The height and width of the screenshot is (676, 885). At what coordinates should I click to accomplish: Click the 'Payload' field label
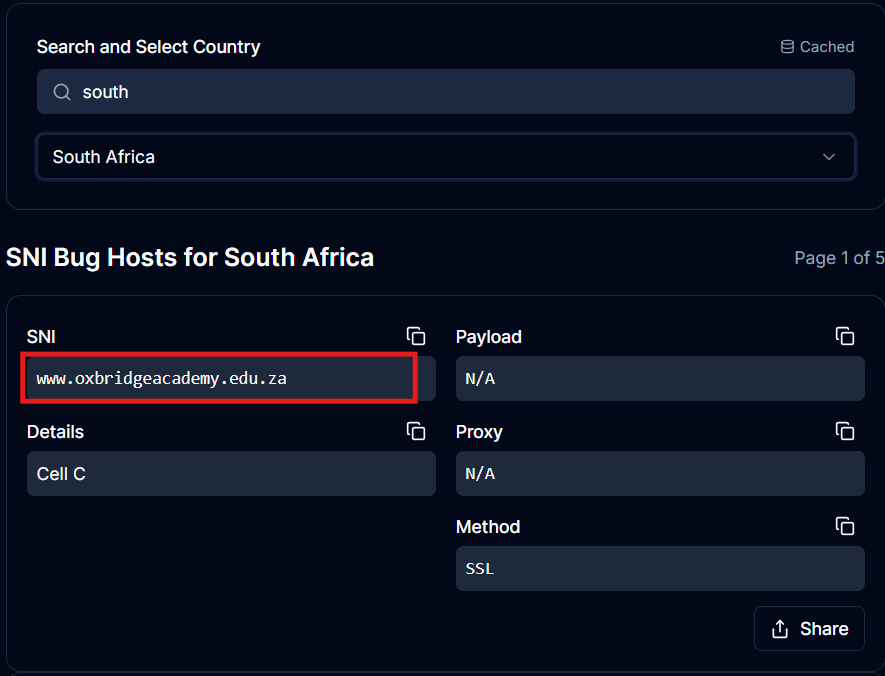click(x=489, y=337)
